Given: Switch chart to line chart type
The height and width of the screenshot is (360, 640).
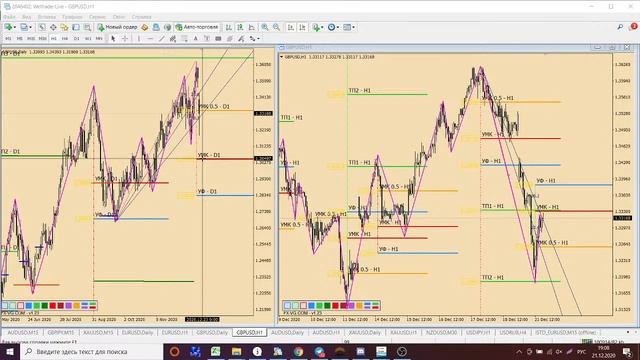Looking at the screenshot, I should click(251, 27).
